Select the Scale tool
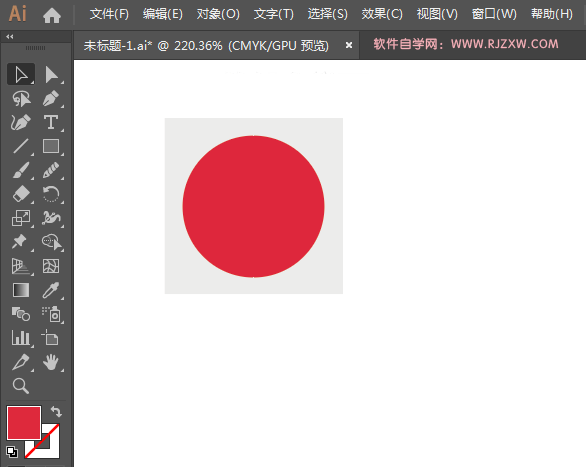This screenshot has width=586, height=467. [x=21, y=218]
